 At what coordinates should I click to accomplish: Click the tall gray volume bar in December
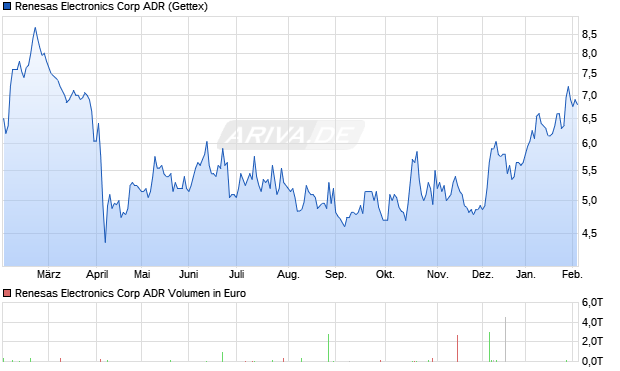click(505, 339)
